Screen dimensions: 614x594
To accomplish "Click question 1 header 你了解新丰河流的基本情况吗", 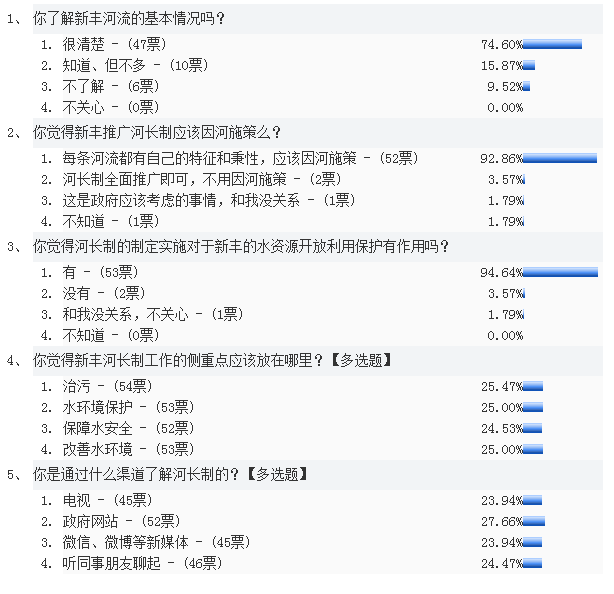I will point(129,18).
